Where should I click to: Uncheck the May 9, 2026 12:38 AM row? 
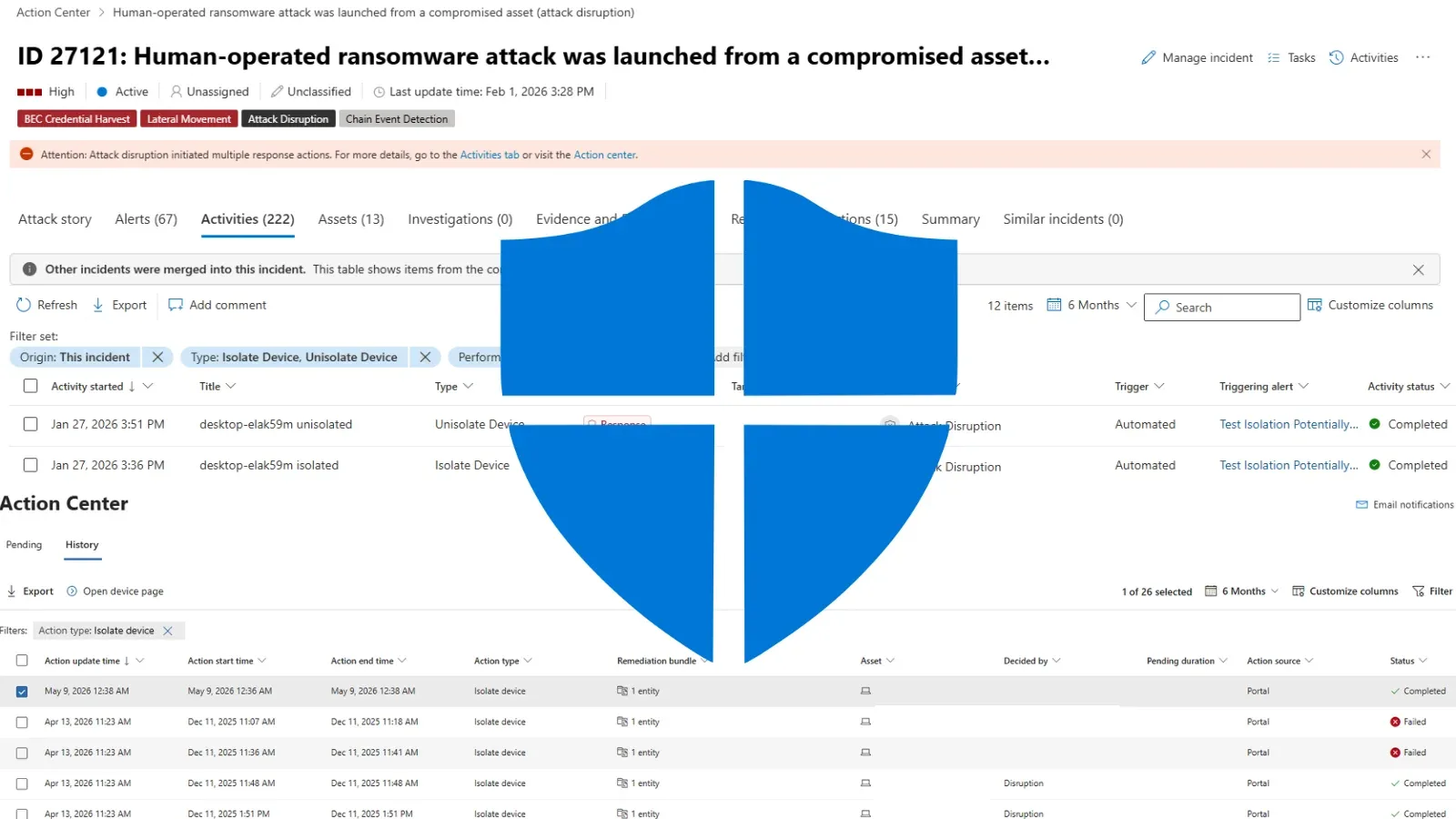click(x=22, y=692)
